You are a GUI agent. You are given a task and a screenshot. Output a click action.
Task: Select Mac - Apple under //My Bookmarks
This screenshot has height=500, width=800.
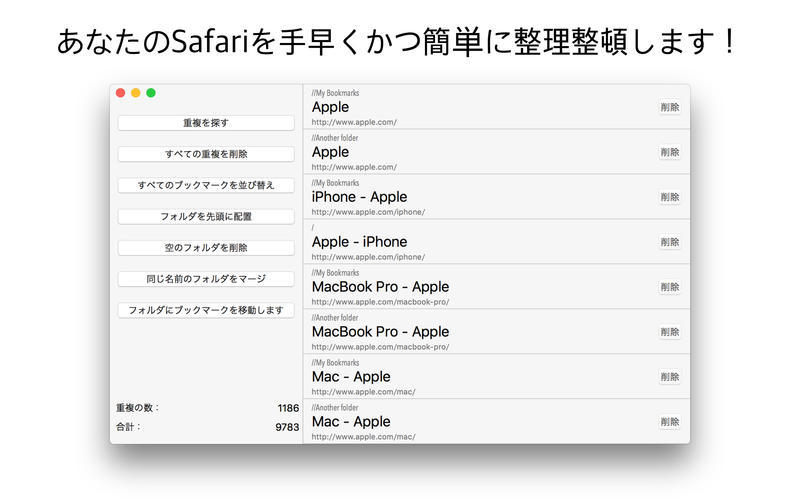tap(351, 377)
